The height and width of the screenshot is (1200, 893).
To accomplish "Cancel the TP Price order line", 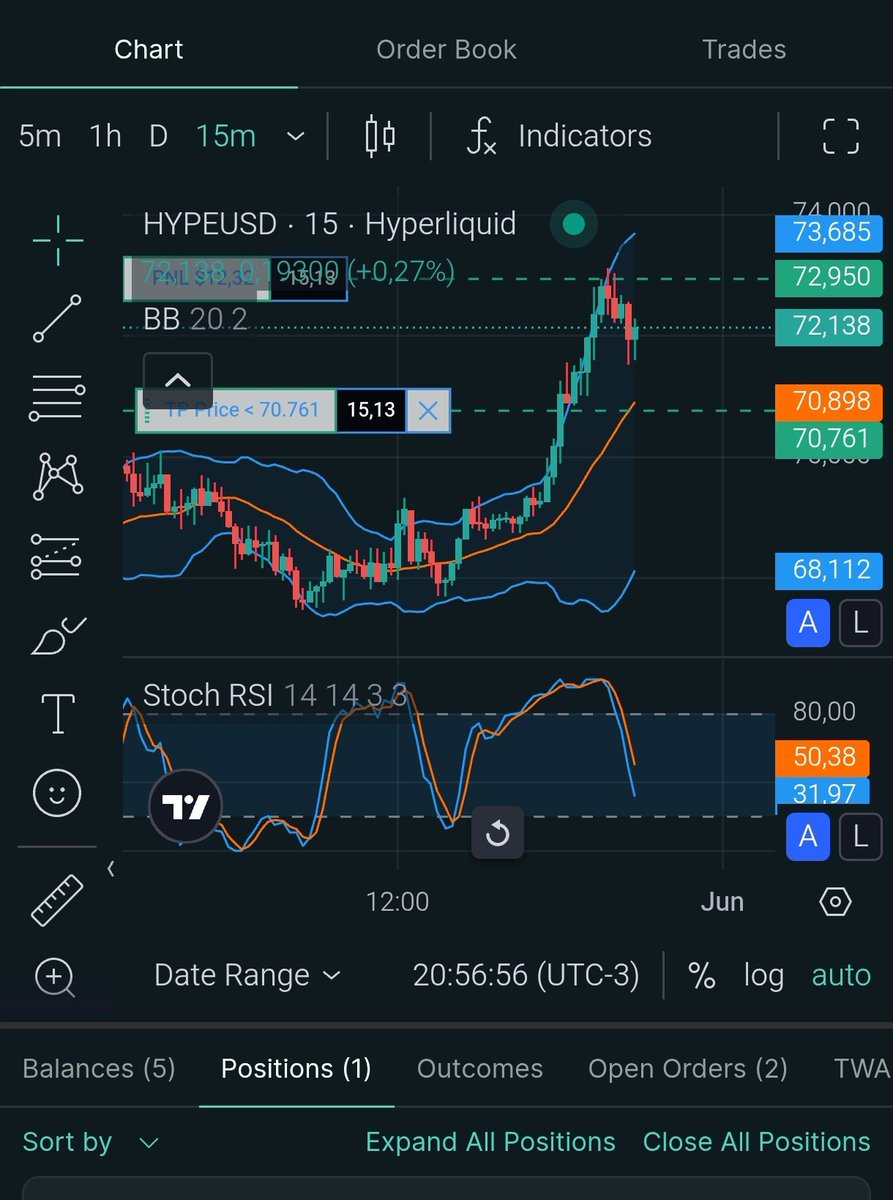I will [428, 410].
